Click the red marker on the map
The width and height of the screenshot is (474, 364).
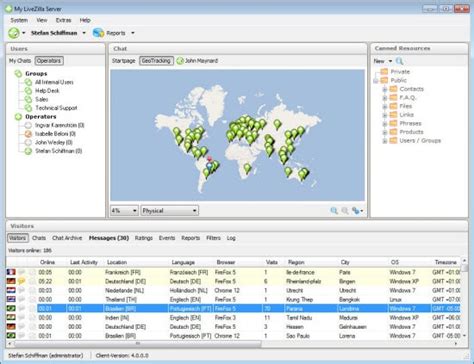click(x=209, y=159)
